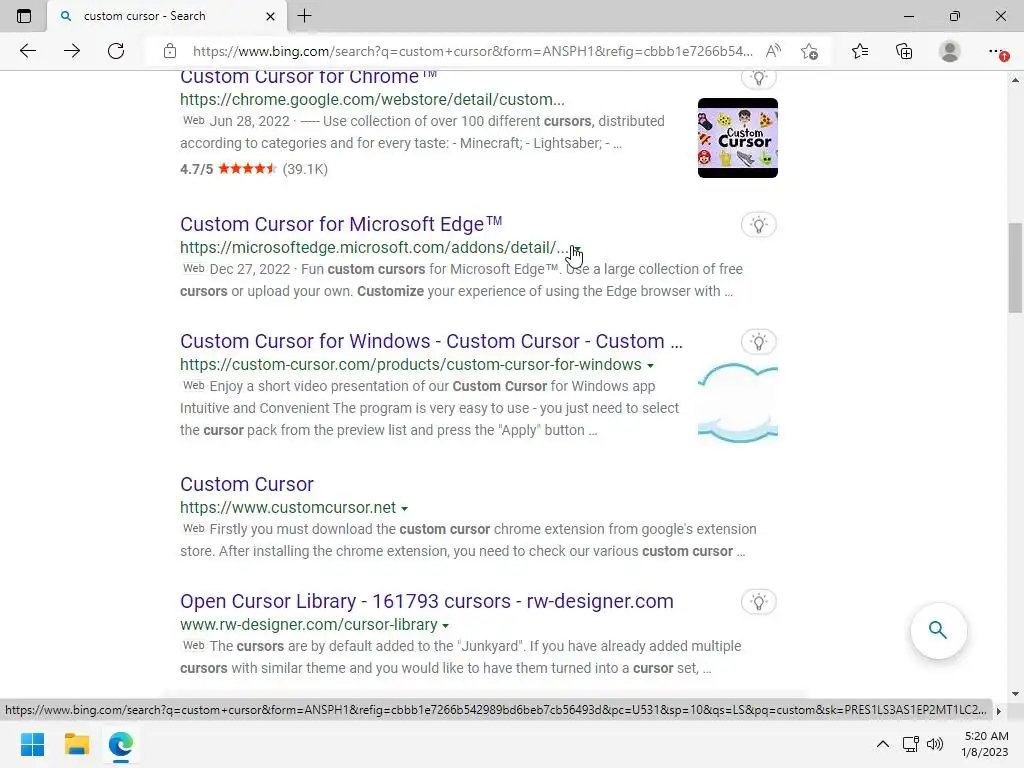
Task: Open Custom Cursor for Windows result
Action: (x=431, y=341)
